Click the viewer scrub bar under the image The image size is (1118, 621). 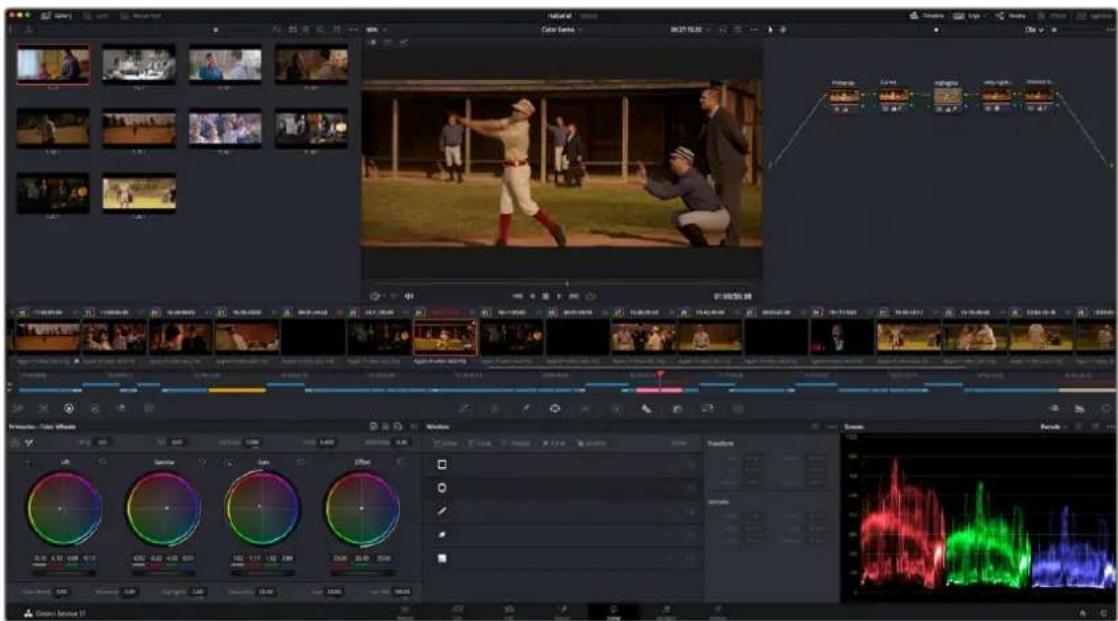tap(562, 284)
